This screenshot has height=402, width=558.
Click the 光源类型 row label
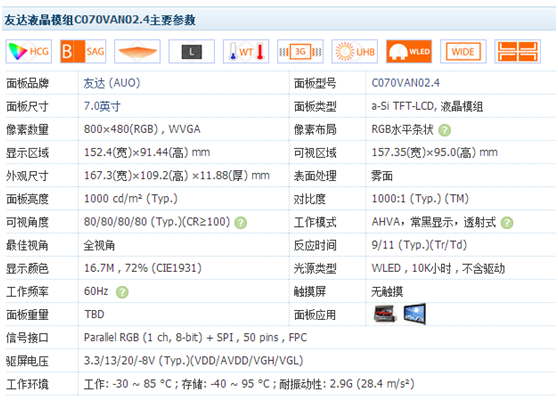click(x=315, y=268)
